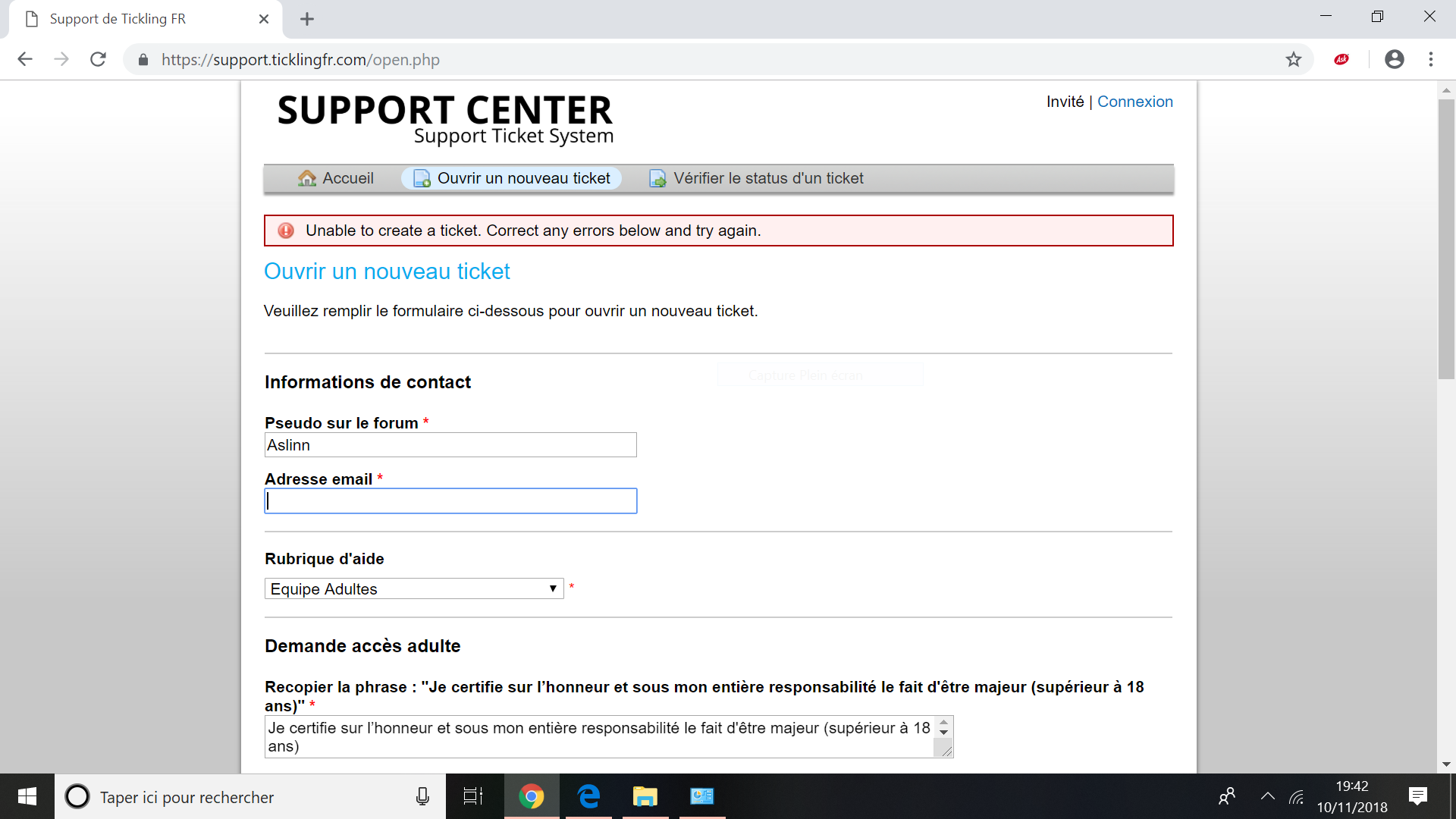Image resolution: width=1456 pixels, height=819 pixels.
Task: Click the SUPPORT CENTER logo
Action: (x=445, y=118)
